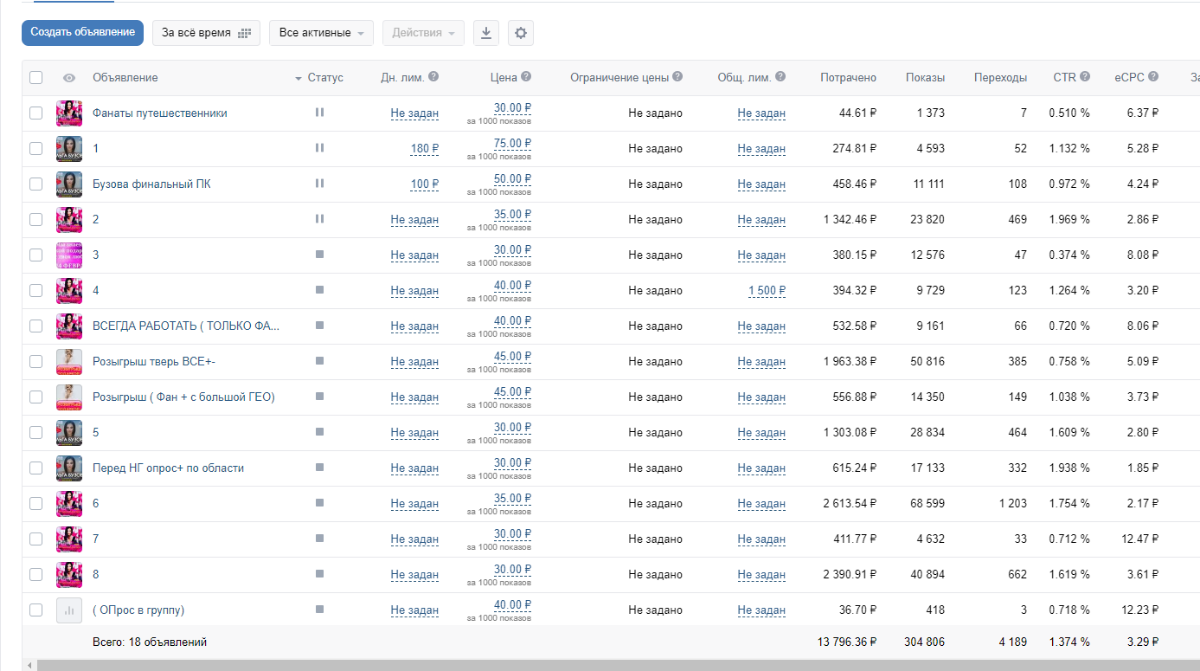Click help icon next to Ограничение цены
The width and height of the screenshot is (1200, 671).
[678, 77]
